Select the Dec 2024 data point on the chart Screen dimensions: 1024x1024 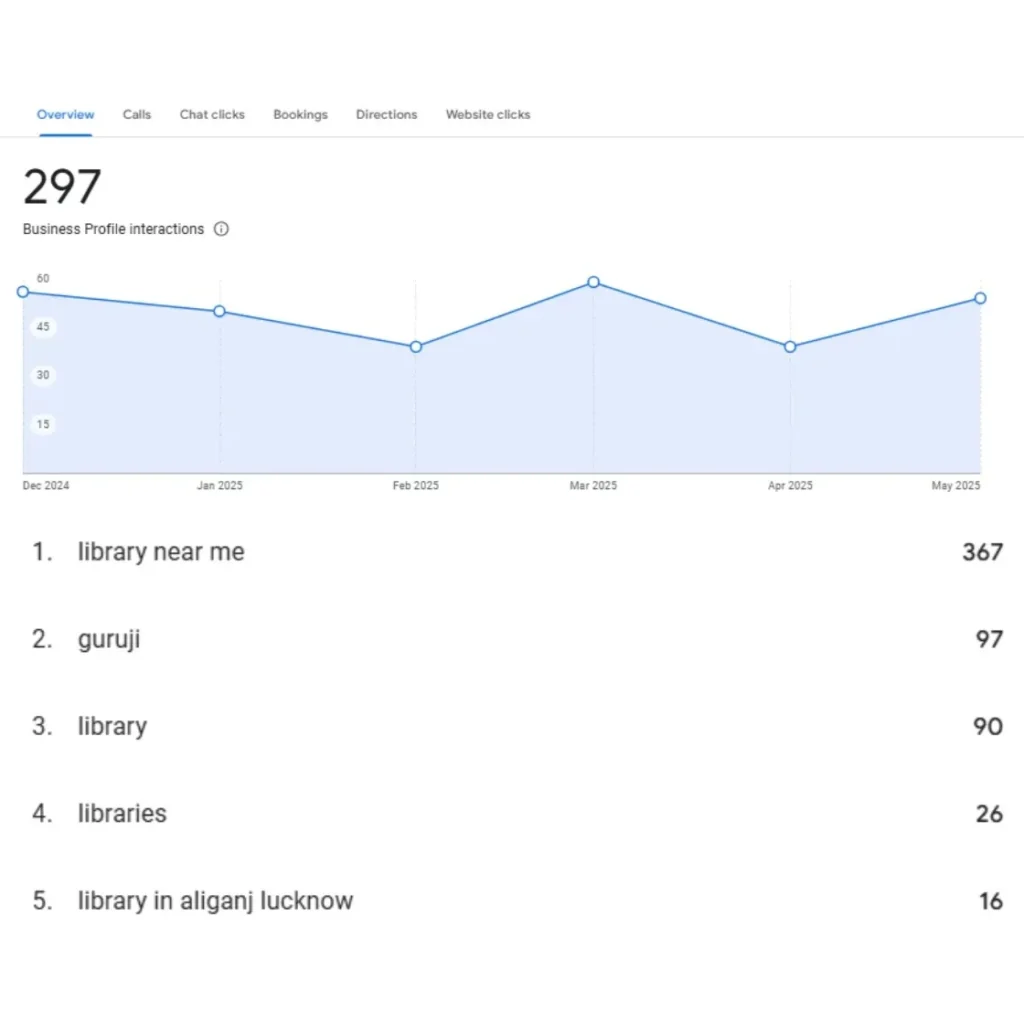tap(22, 292)
